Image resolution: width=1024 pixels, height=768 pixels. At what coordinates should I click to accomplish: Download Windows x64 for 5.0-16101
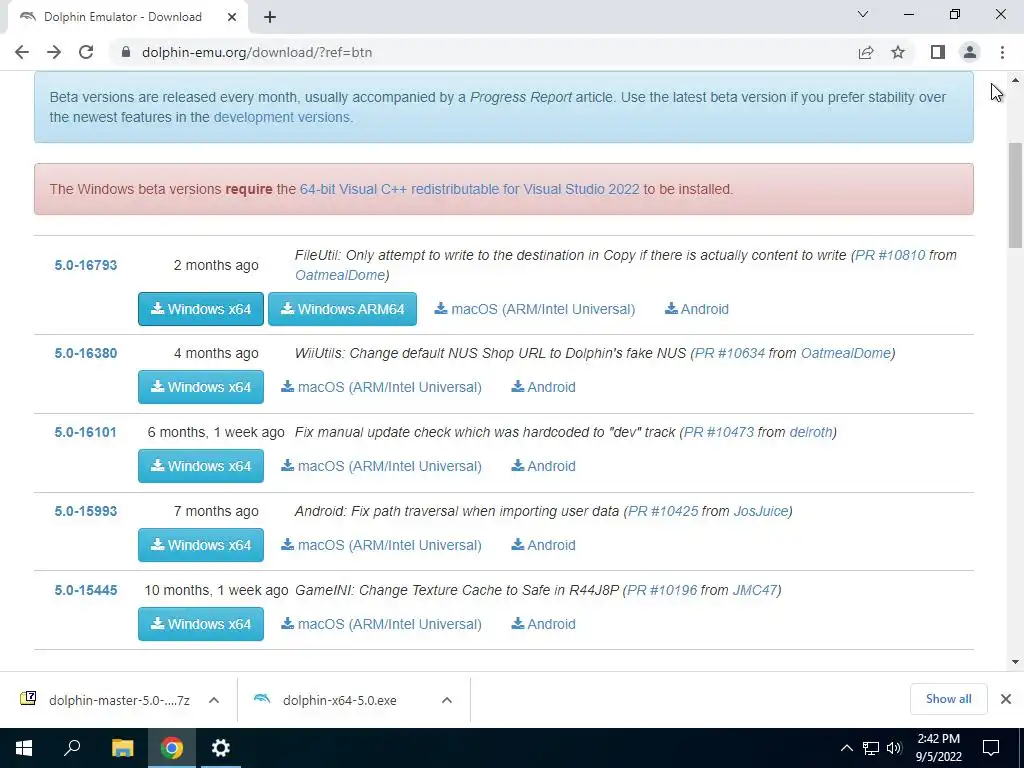pos(200,466)
